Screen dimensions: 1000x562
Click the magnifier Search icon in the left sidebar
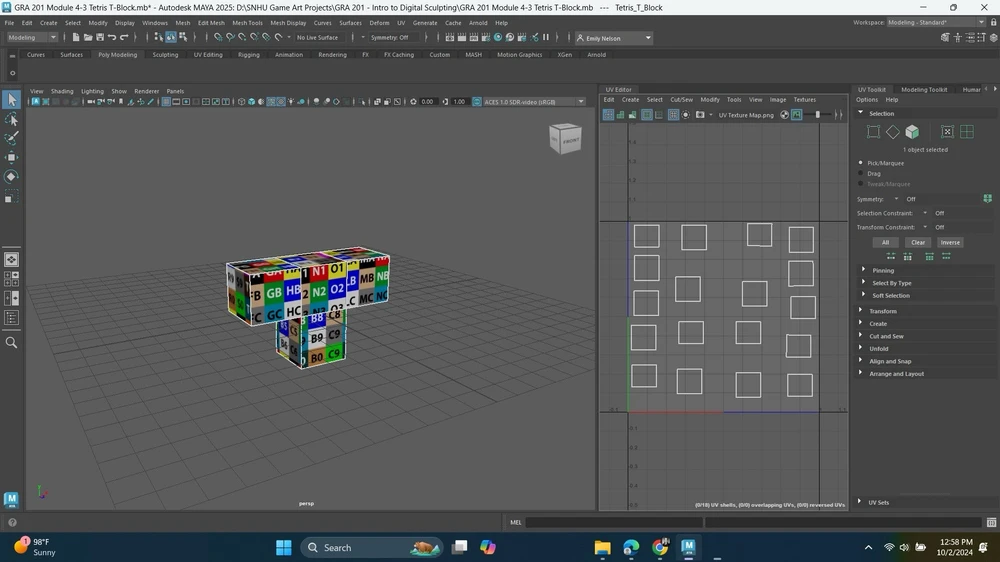tap(11, 343)
